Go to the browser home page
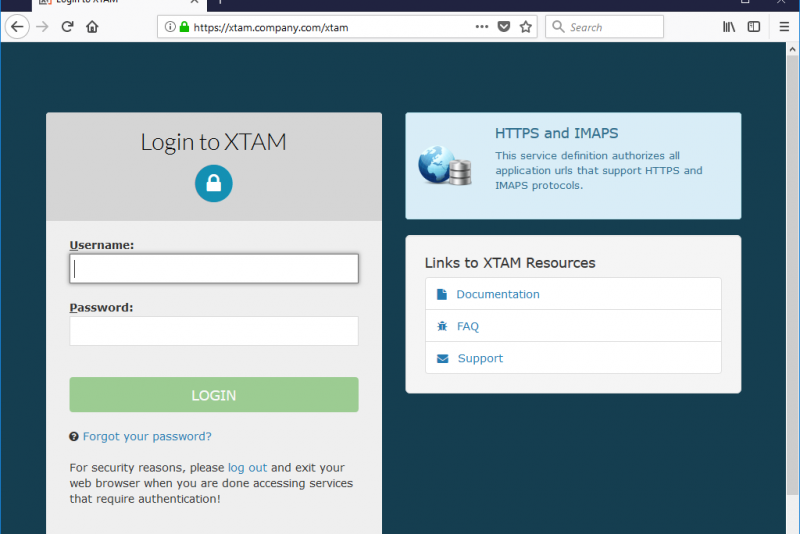Image resolution: width=800 pixels, height=534 pixels. pos(92,27)
